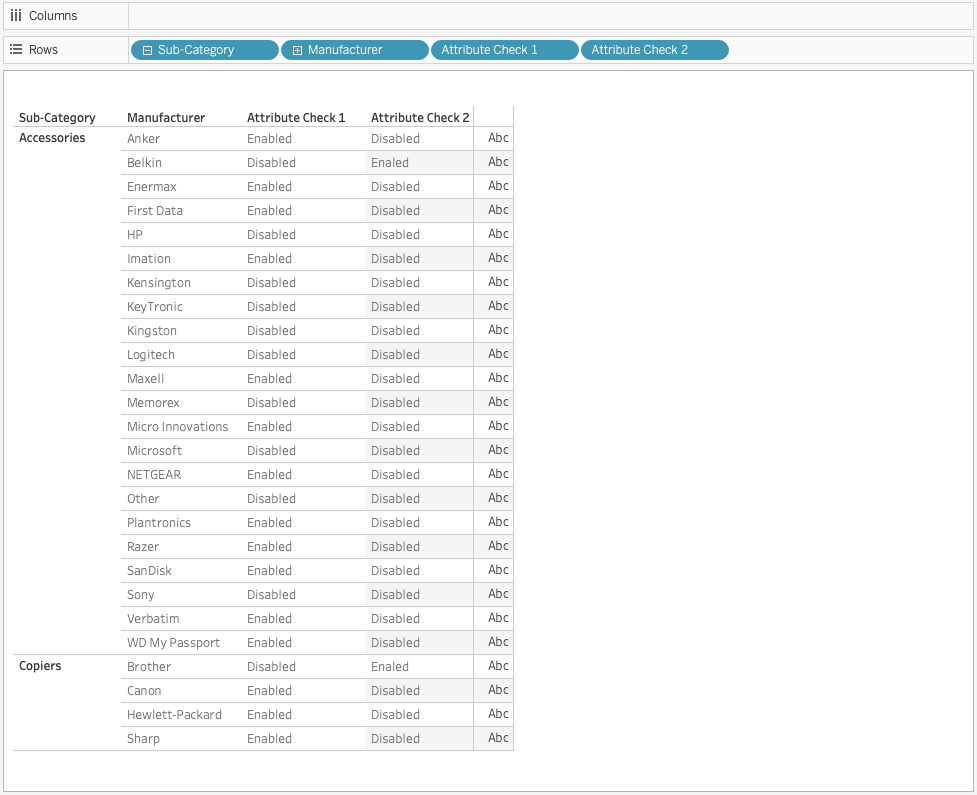The height and width of the screenshot is (795, 977).
Task: Select the Attribute Check 1 pill
Action: click(x=504, y=50)
